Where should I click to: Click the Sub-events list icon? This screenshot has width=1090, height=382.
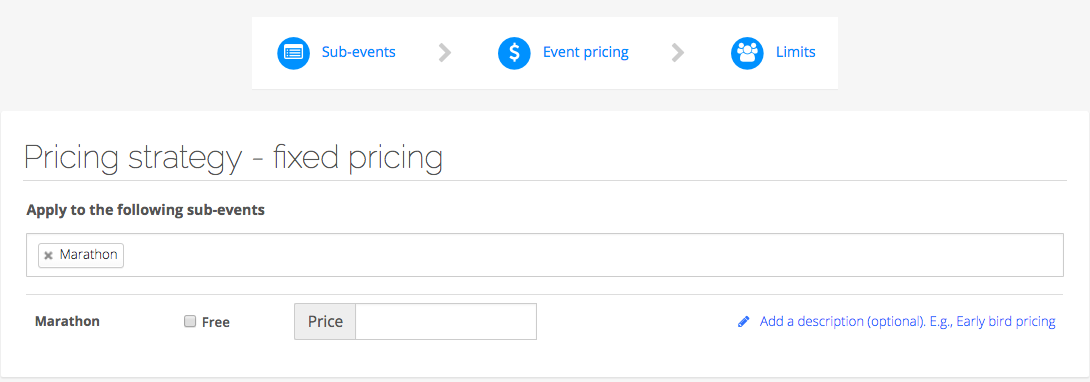[293, 53]
